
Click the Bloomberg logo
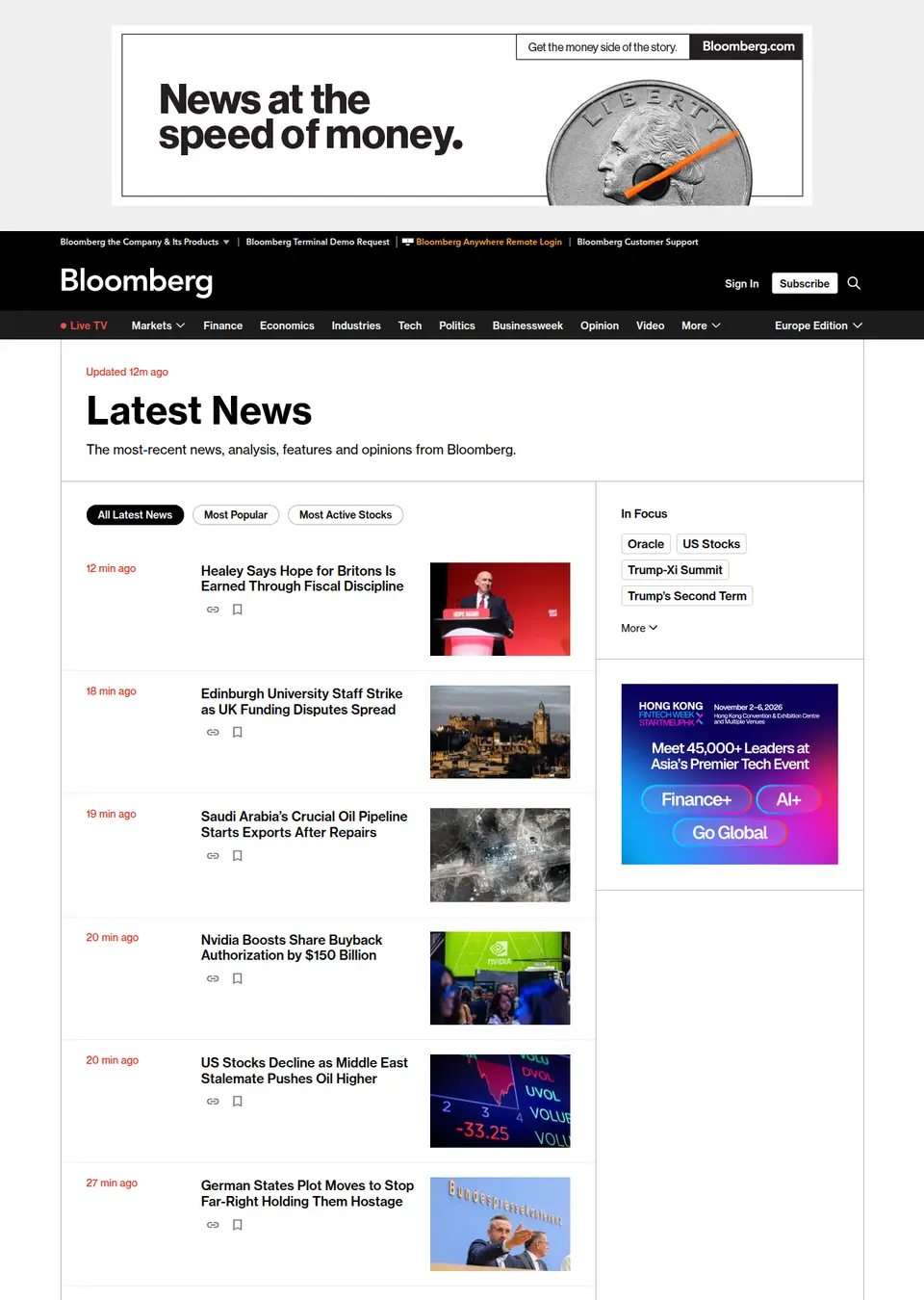pos(137,281)
